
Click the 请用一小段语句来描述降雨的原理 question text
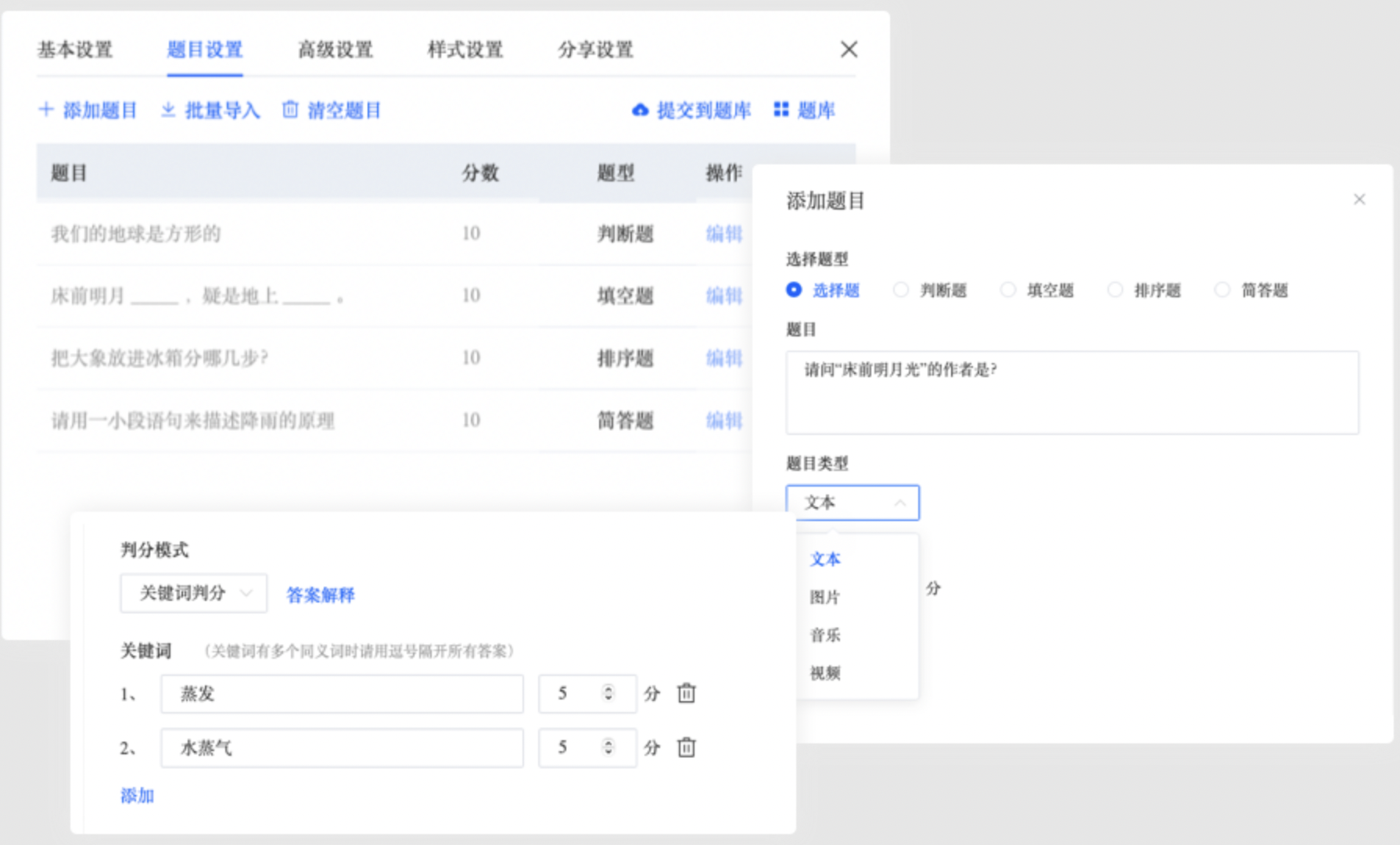point(193,421)
